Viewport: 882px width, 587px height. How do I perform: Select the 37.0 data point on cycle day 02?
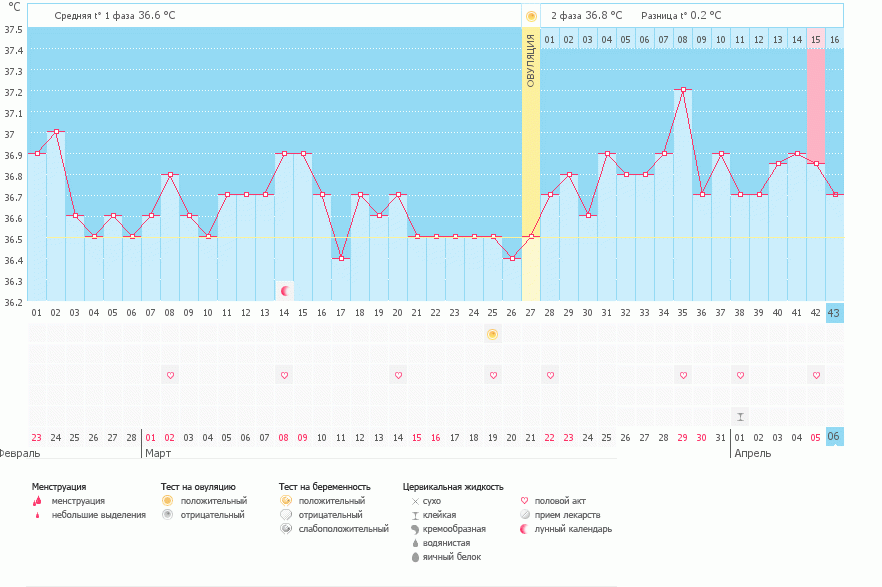pos(56,132)
